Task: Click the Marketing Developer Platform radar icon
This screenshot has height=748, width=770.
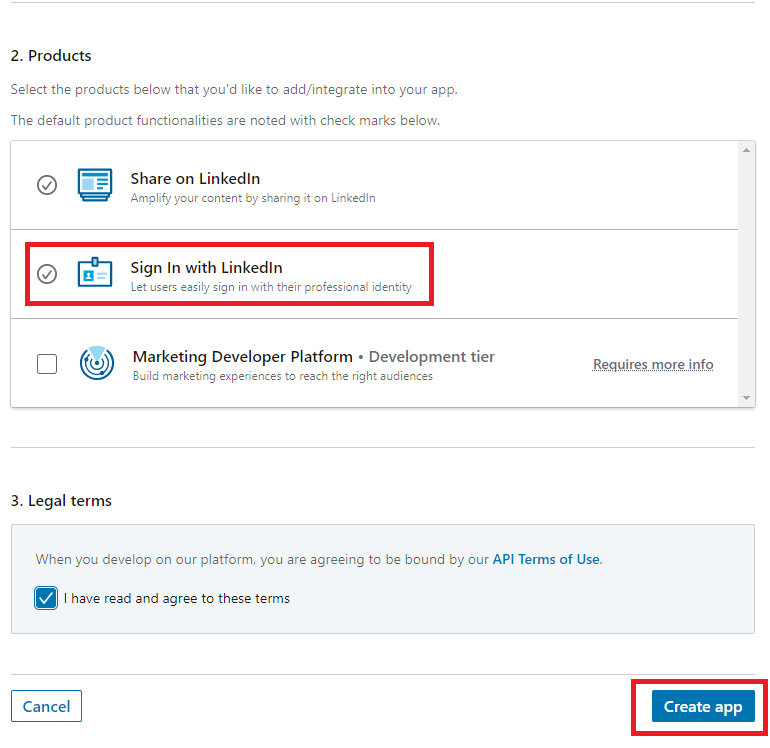Action: tap(97, 363)
